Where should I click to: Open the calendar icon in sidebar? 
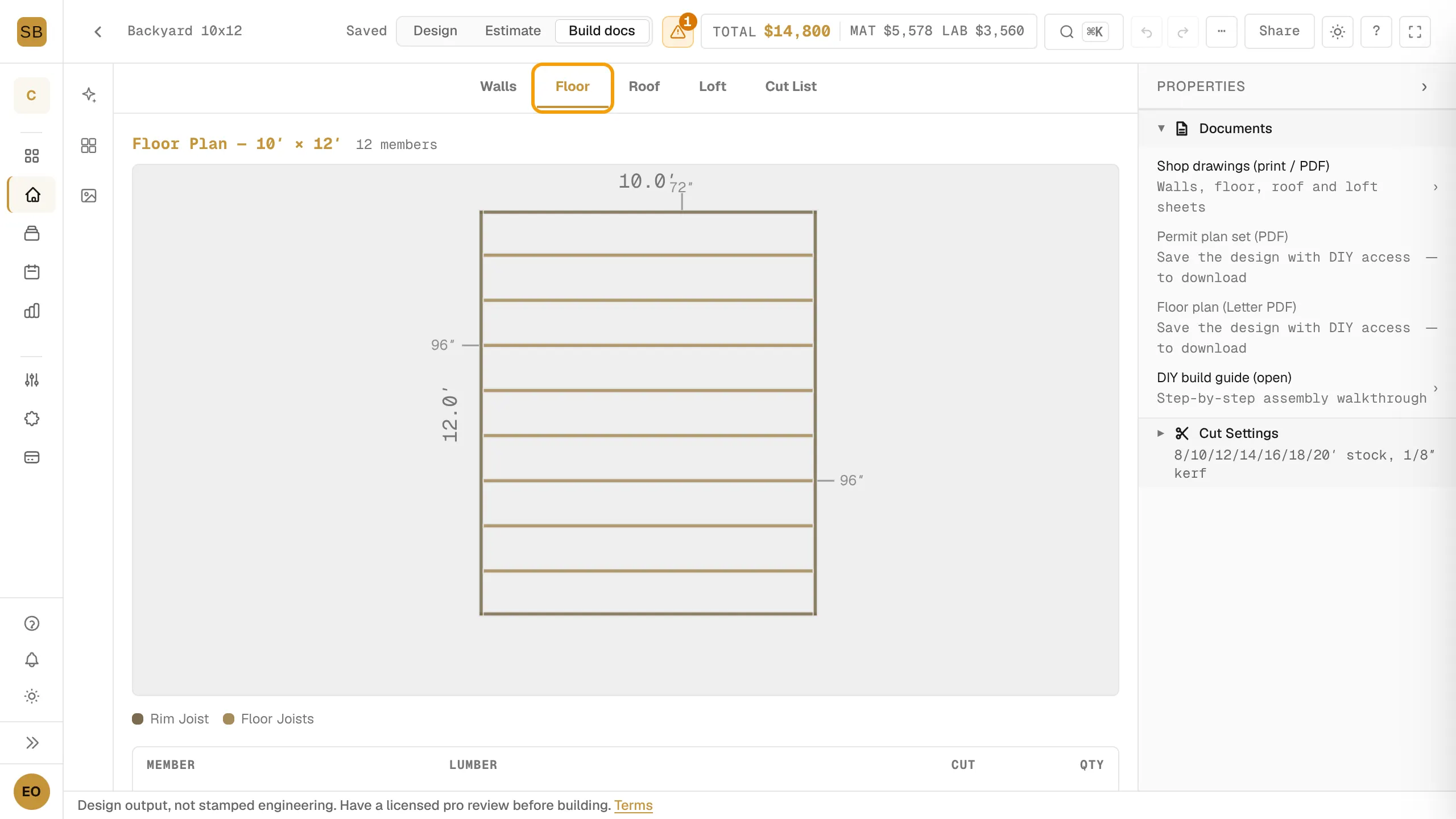pyautogui.click(x=32, y=272)
